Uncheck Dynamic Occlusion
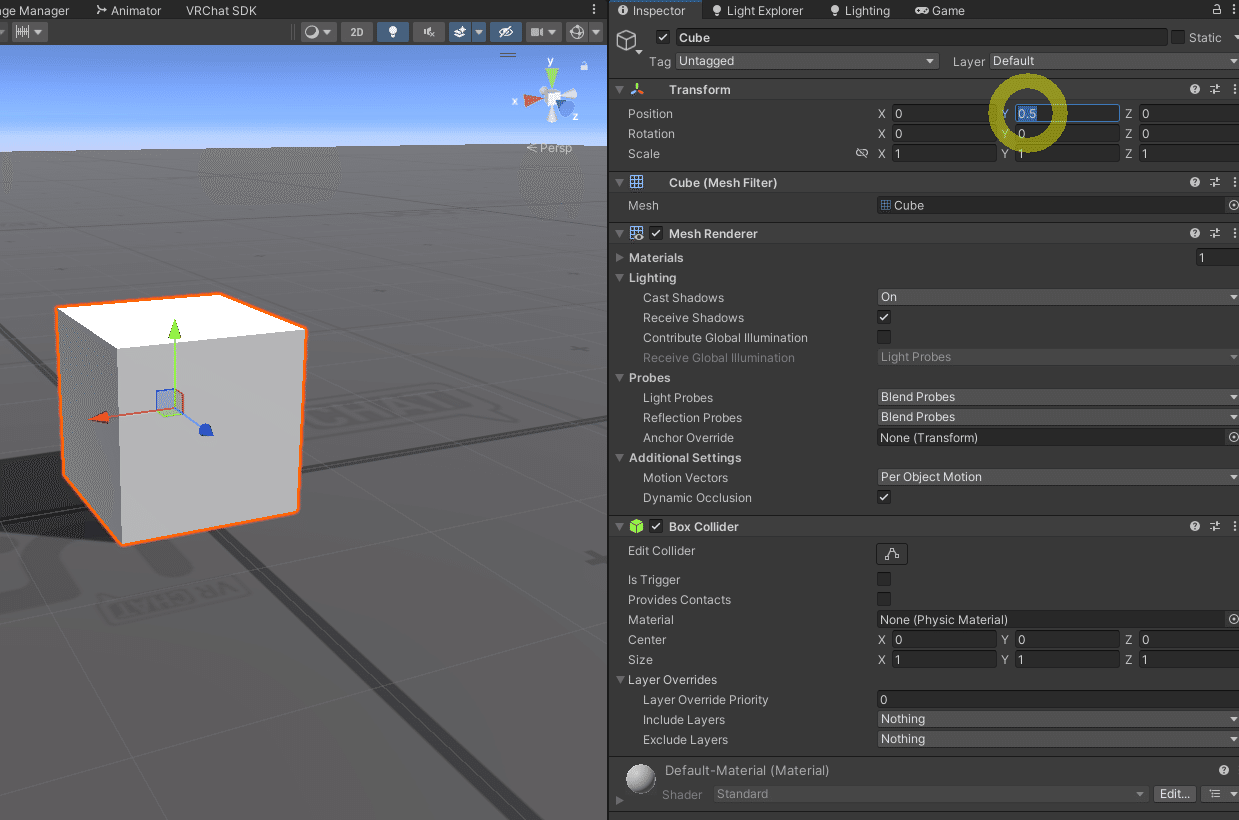Image resolution: width=1239 pixels, height=820 pixels. [884, 497]
